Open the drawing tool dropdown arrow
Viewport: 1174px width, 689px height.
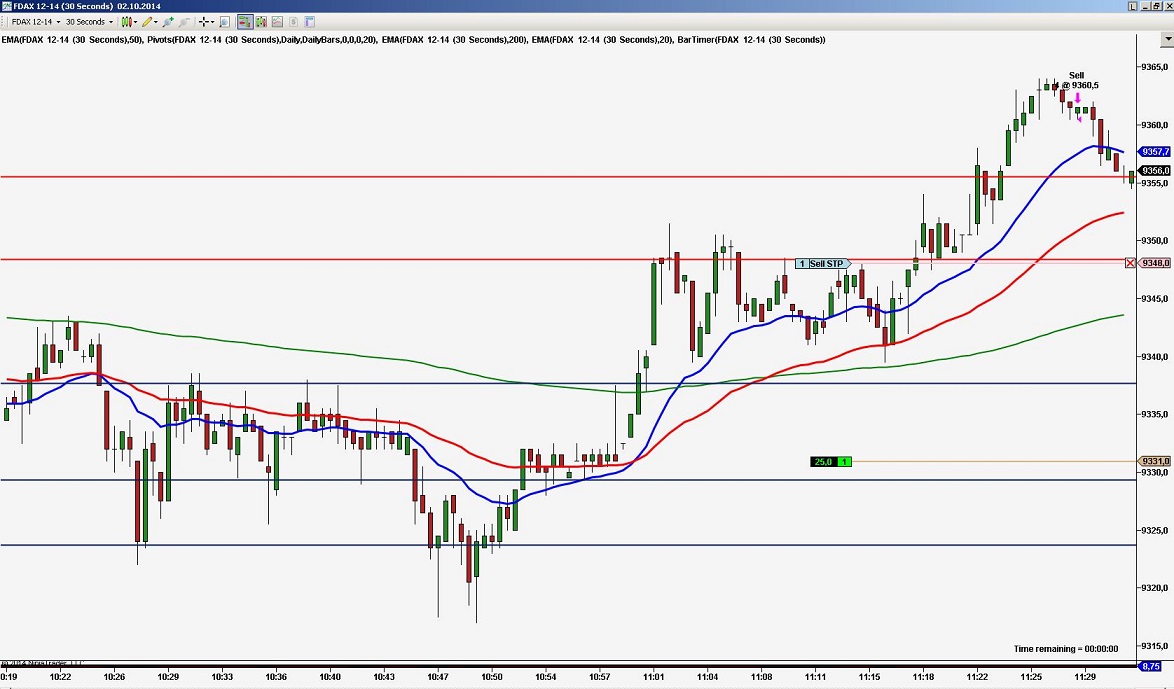(156, 21)
